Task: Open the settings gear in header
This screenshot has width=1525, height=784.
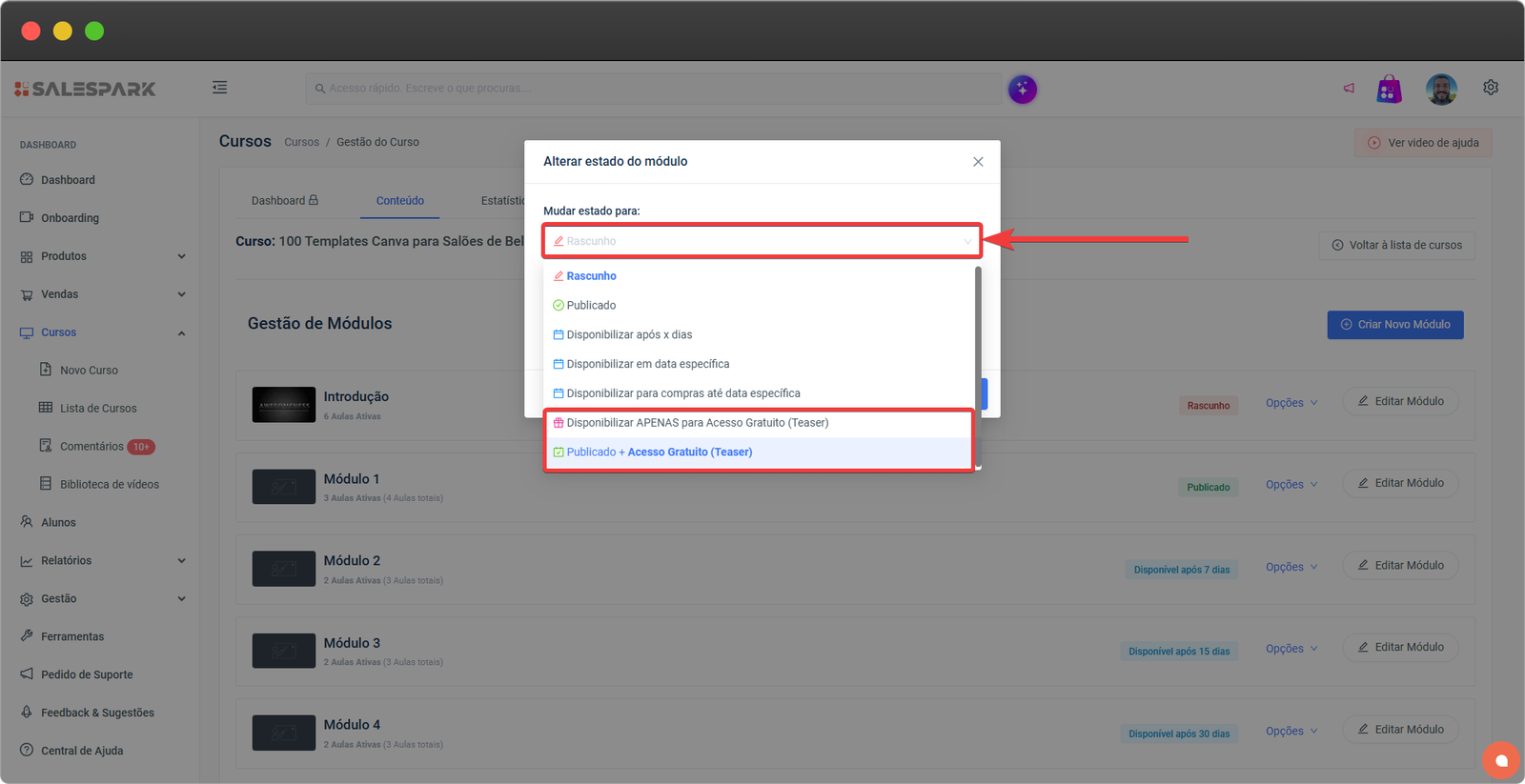Action: tap(1491, 88)
